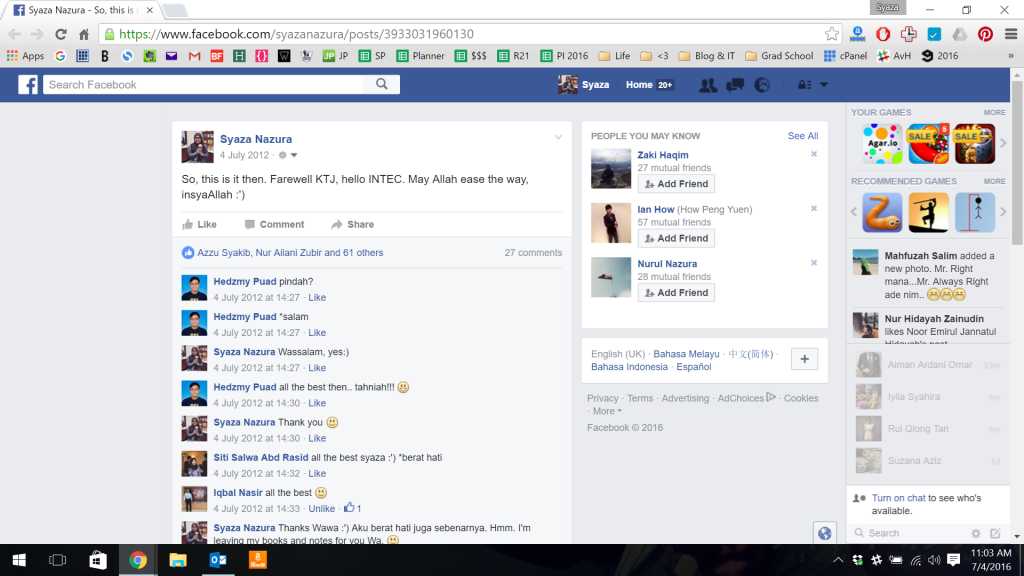Unlike Iqbal Nasir's comment
The height and width of the screenshot is (576, 1024).
point(321,509)
